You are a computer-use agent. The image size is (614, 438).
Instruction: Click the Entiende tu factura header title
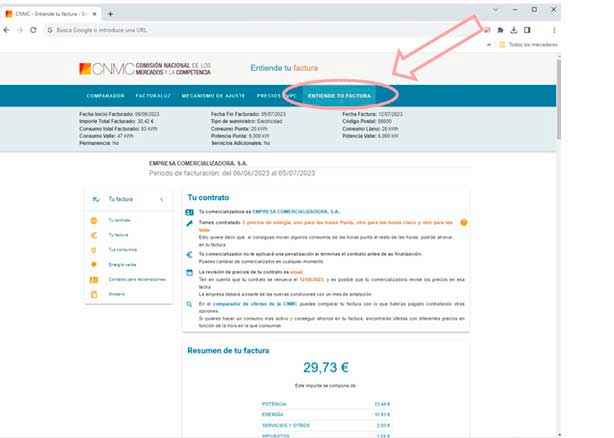284,68
